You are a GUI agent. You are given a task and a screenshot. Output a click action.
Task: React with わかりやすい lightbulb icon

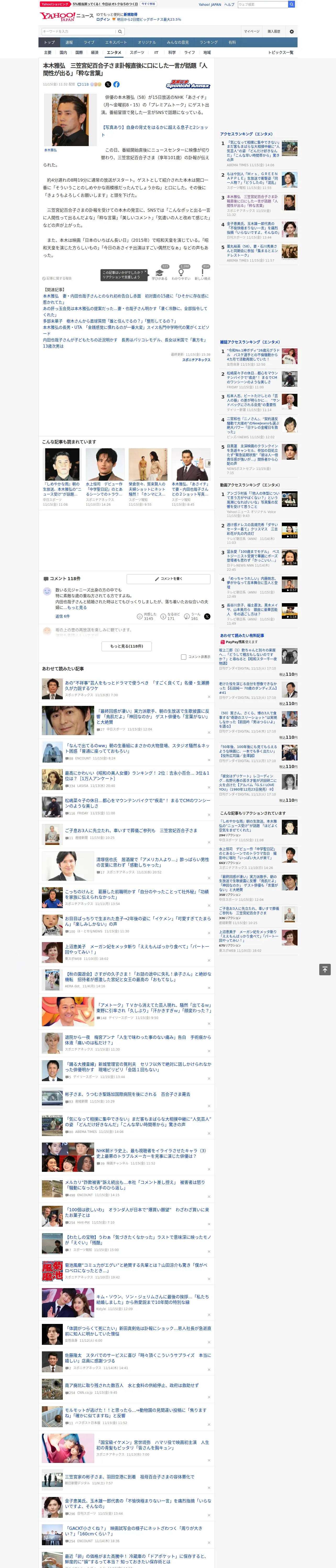(181, 272)
